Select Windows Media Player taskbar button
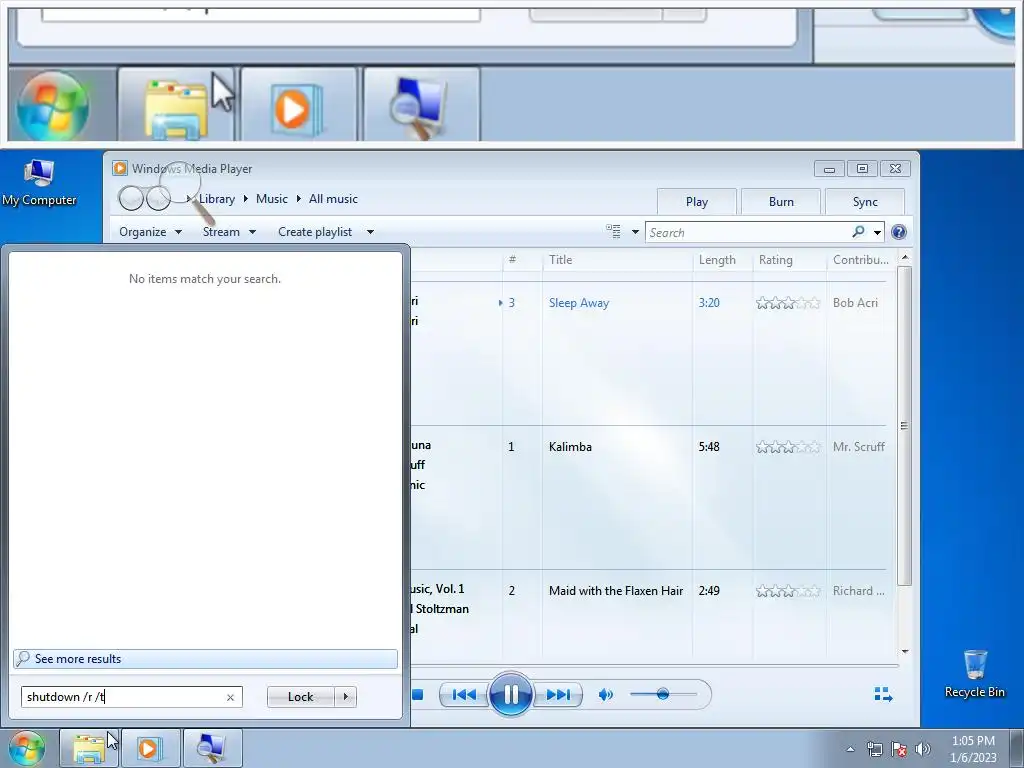The width and height of the screenshot is (1024, 768). pyautogui.click(x=151, y=748)
